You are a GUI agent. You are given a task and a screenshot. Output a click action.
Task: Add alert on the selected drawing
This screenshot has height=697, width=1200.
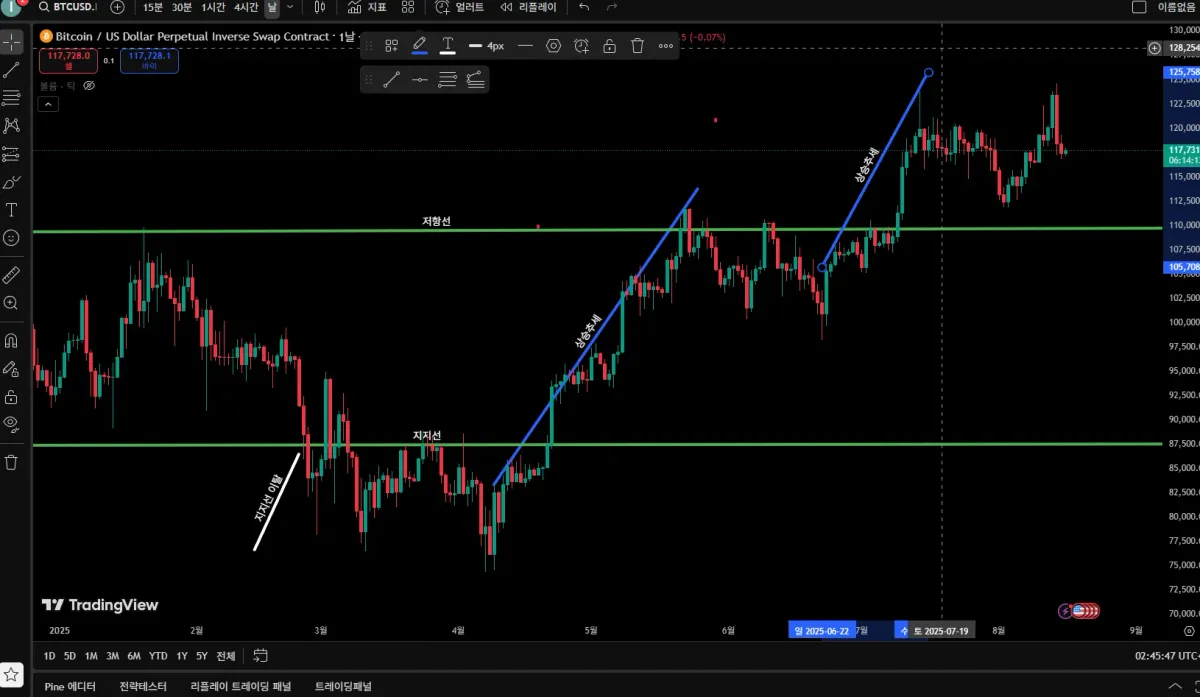pos(582,46)
